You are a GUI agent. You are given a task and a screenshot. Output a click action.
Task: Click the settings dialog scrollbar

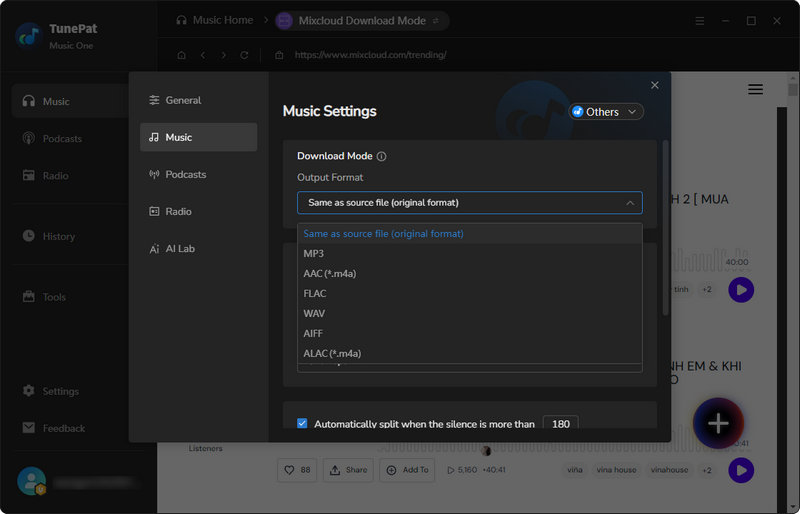point(665,228)
